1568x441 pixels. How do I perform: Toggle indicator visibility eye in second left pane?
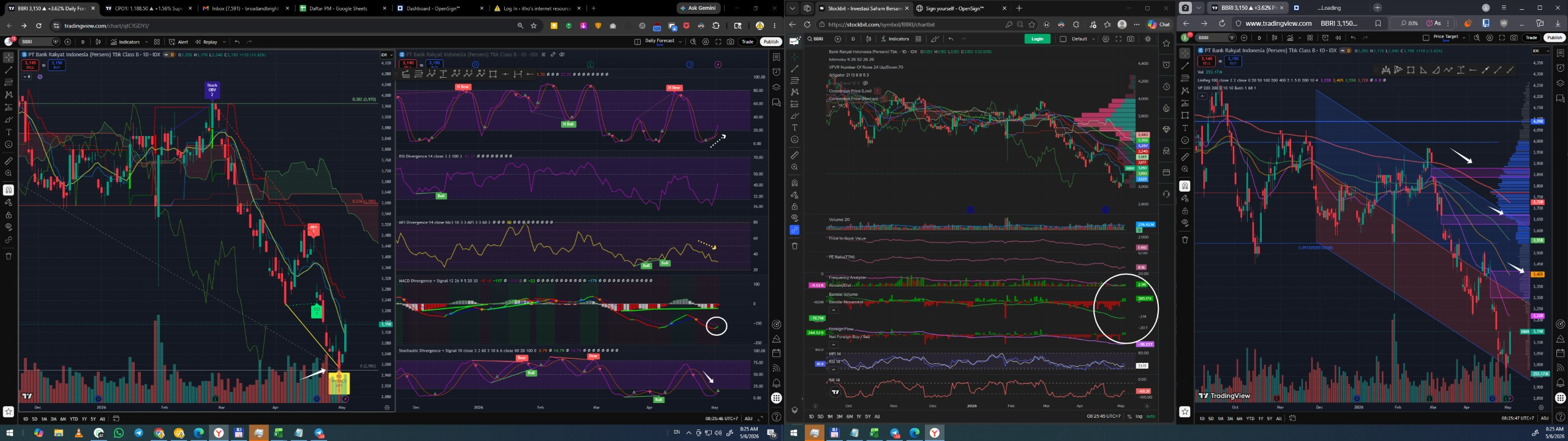tap(562, 55)
